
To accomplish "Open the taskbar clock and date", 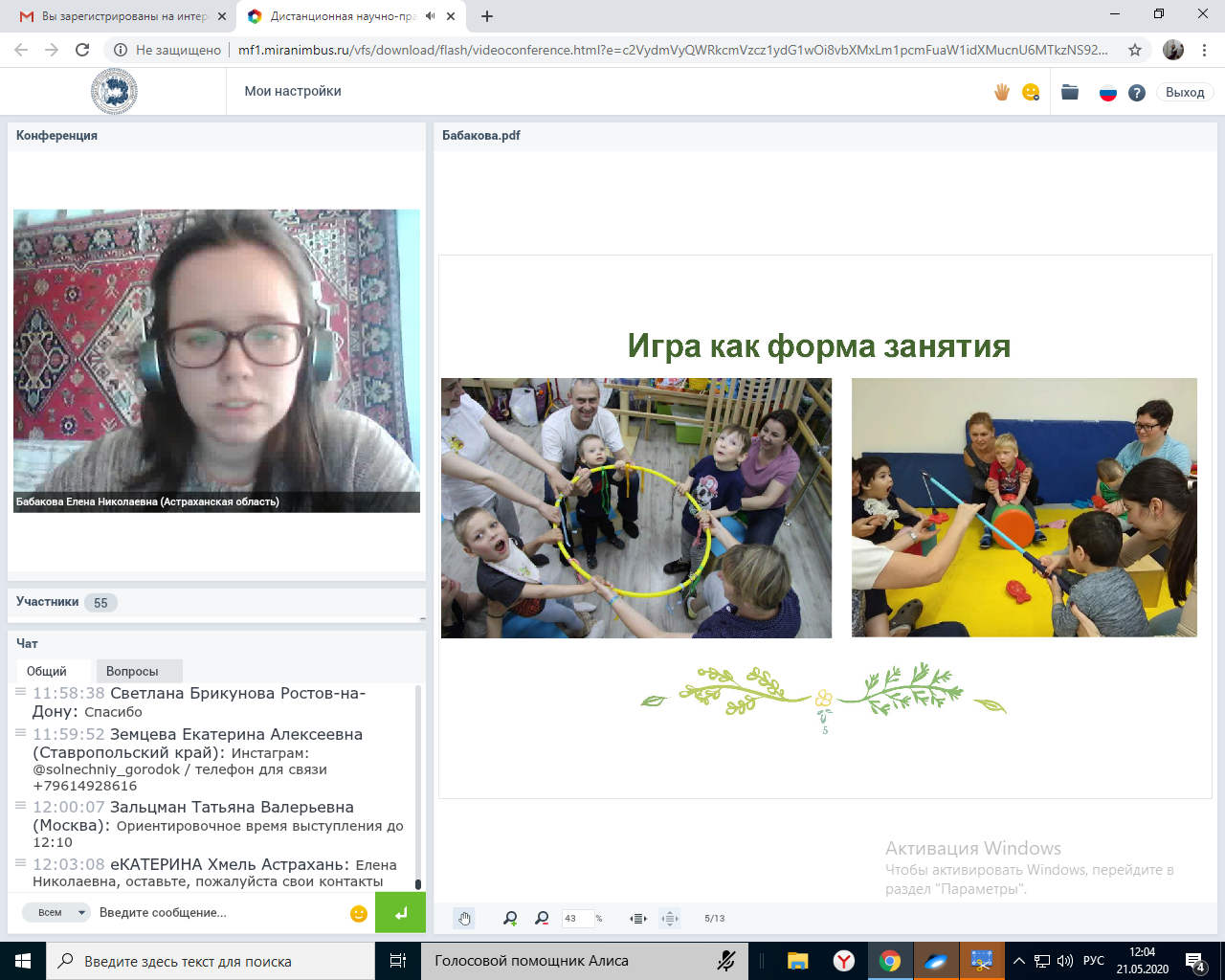I will [1143, 961].
